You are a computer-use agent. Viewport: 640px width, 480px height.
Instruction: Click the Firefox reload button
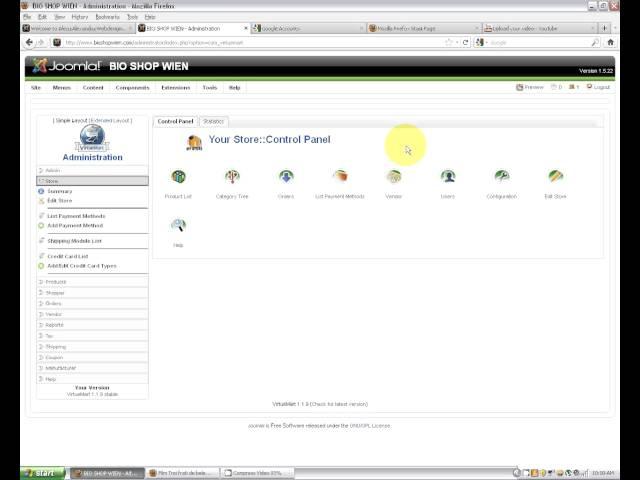pyautogui.click(x=465, y=42)
